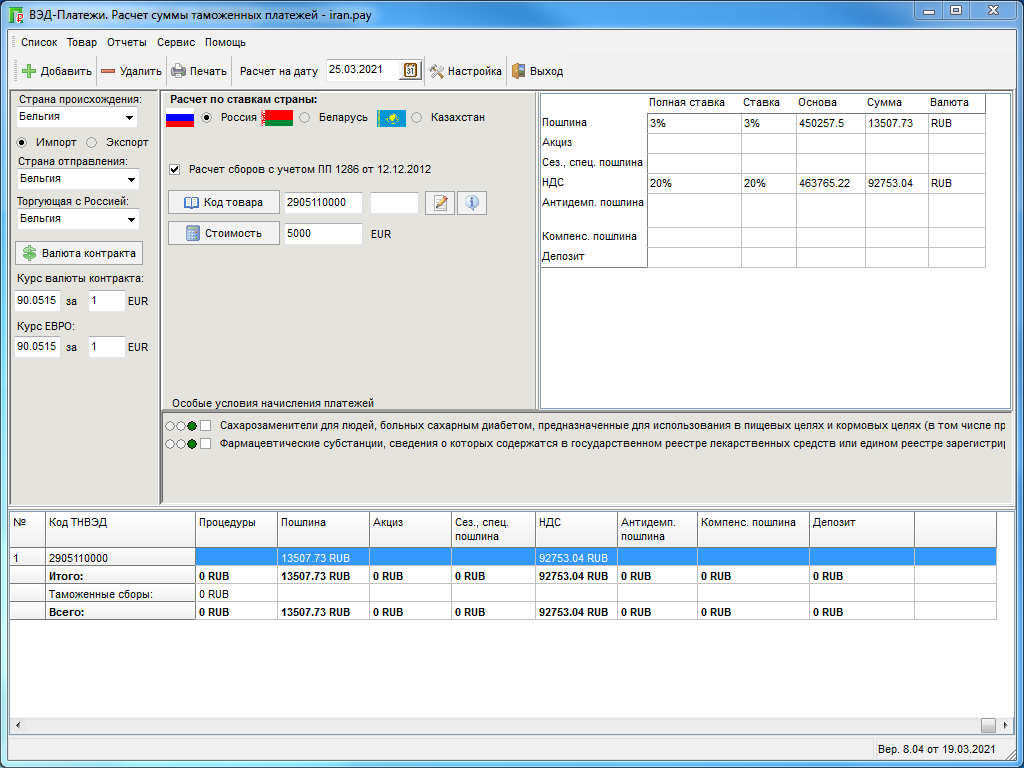
Task: Check the Сахарозаменители special condition checkbox
Action: click(x=205, y=426)
